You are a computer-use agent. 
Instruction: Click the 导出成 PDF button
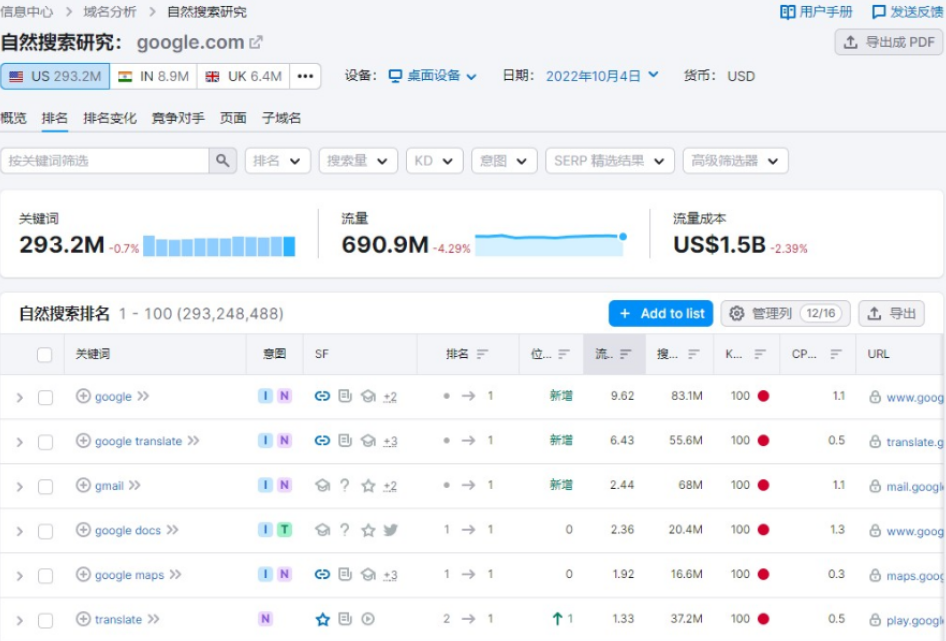pos(889,42)
